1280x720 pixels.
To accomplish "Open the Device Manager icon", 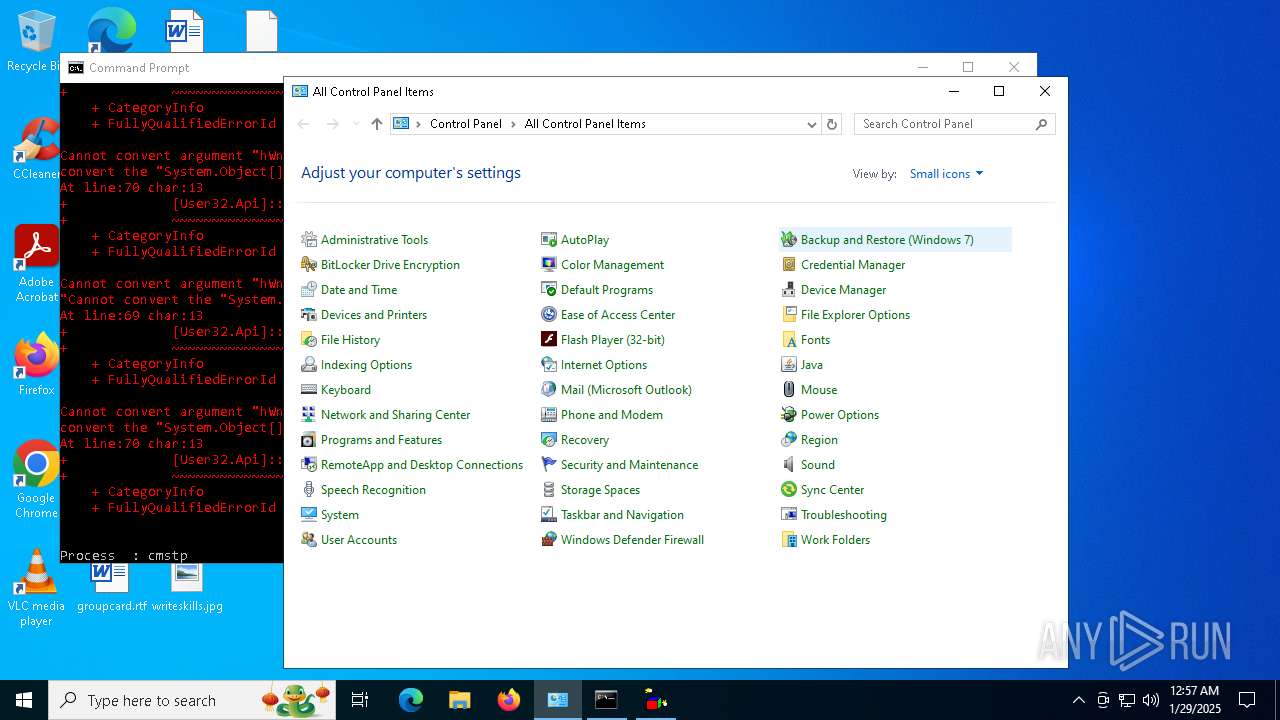I will [x=789, y=290].
